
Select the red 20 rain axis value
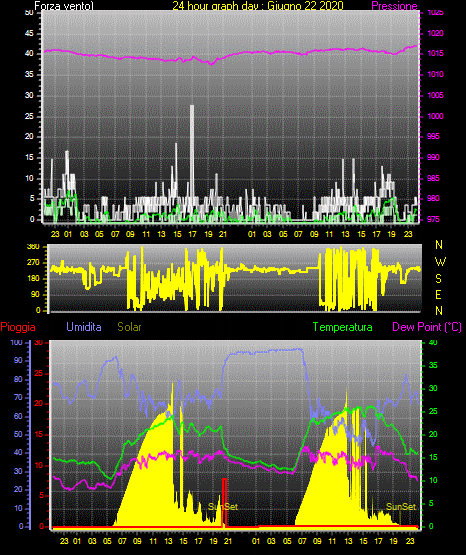click(39, 404)
